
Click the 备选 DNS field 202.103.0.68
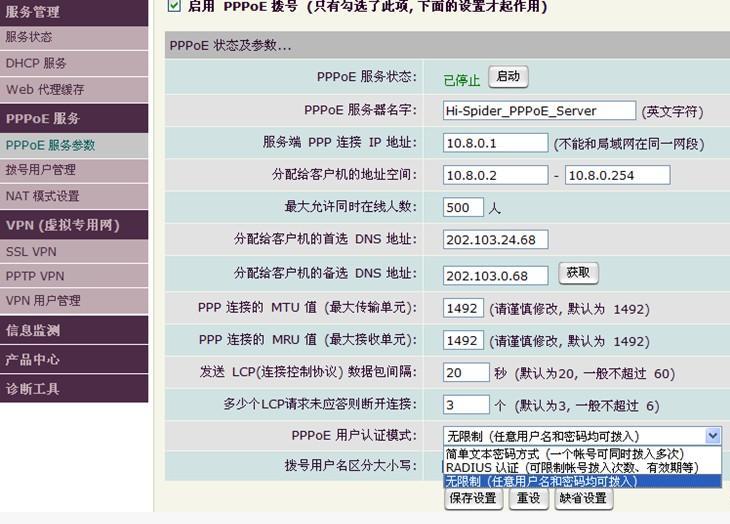pyautogui.click(x=495, y=275)
